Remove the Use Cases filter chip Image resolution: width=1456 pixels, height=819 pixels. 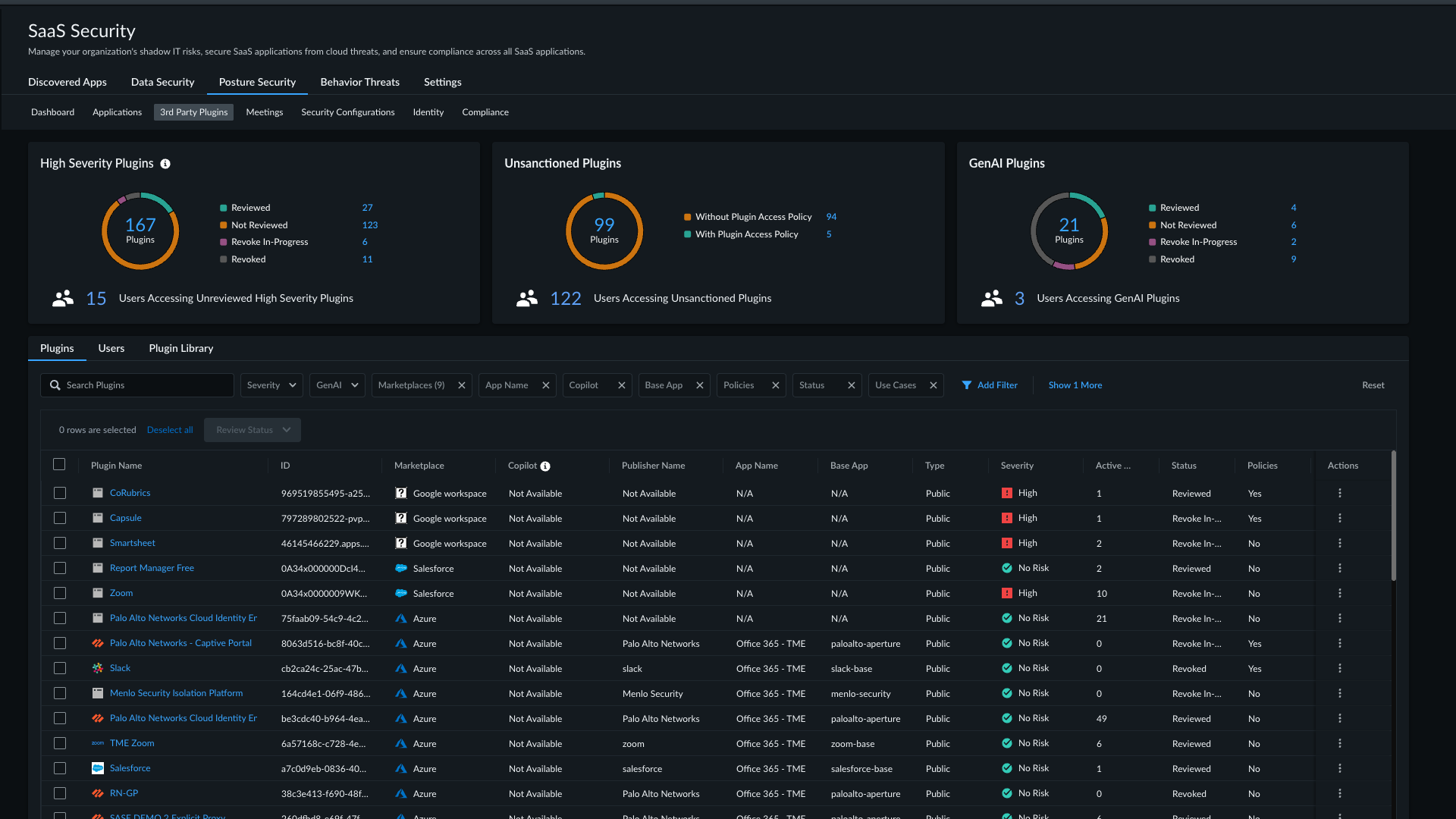pyautogui.click(x=934, y=385)
